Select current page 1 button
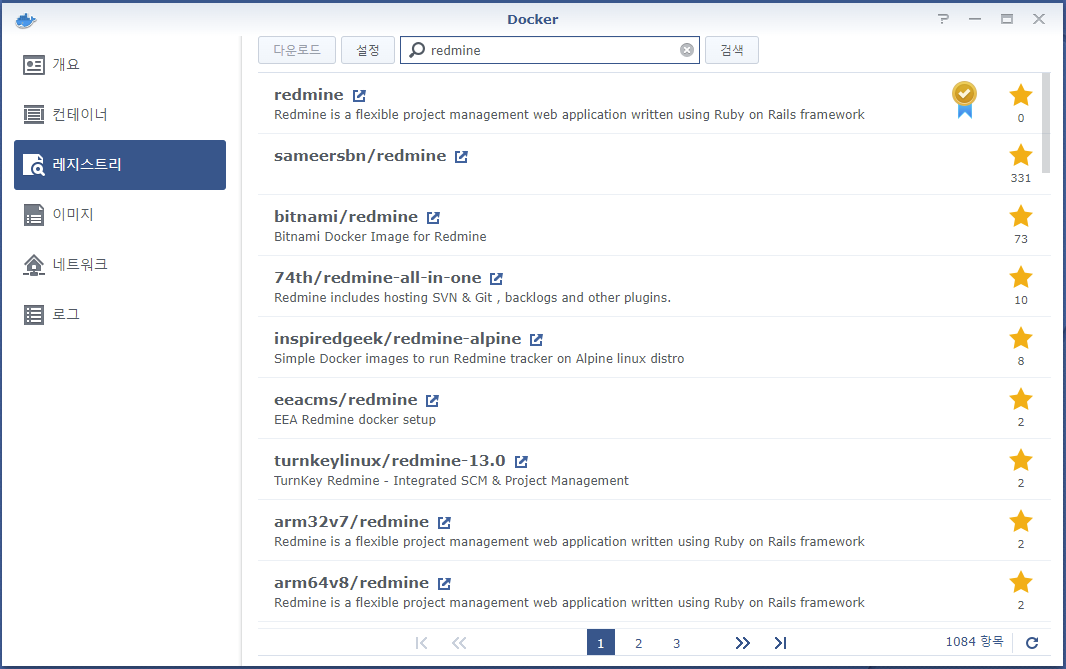The height and width of the screenshot is (669, 1066). [x=601, y=642]
